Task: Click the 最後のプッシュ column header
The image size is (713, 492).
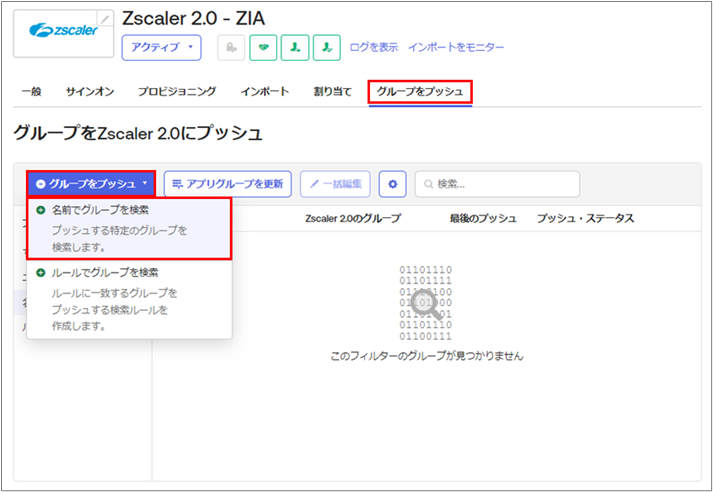Action: [483, 219]
